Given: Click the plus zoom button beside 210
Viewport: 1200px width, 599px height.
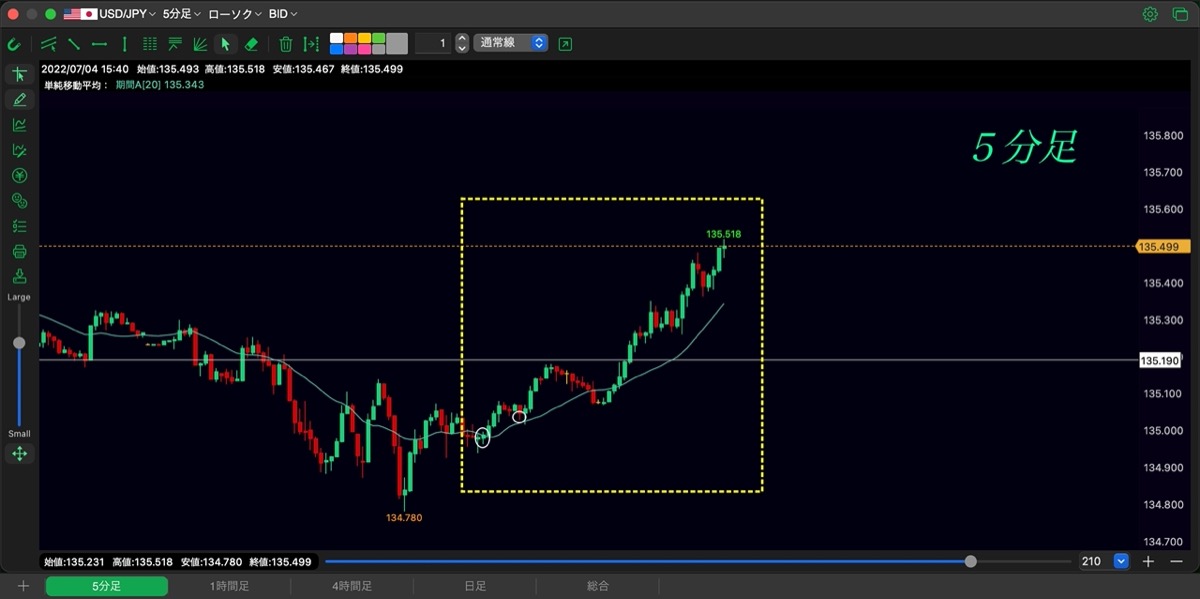Looking at the screenshot, I should click(1148, 562).
